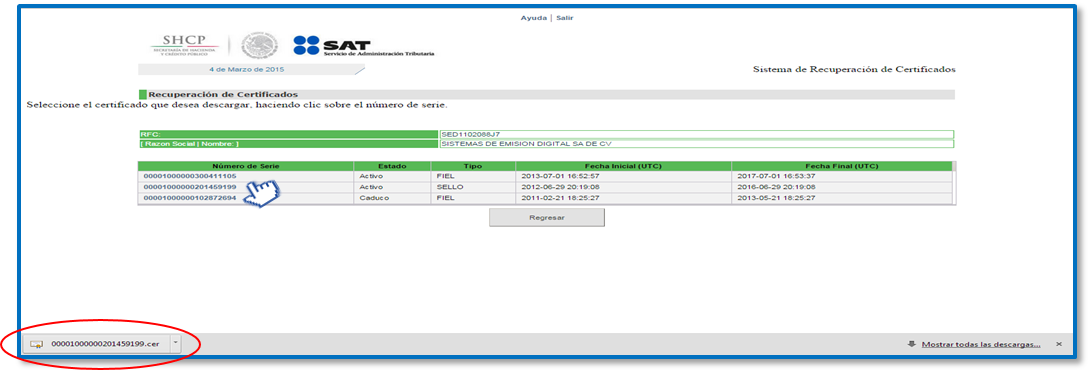Click the 4 de Marzo de 2015 date label

coord(247,70)
